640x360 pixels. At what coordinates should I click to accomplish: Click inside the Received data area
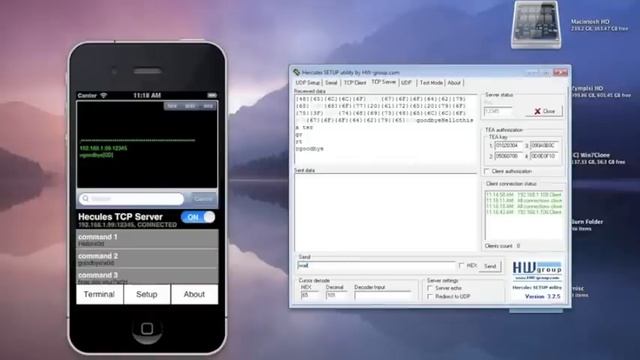[386, 129]
